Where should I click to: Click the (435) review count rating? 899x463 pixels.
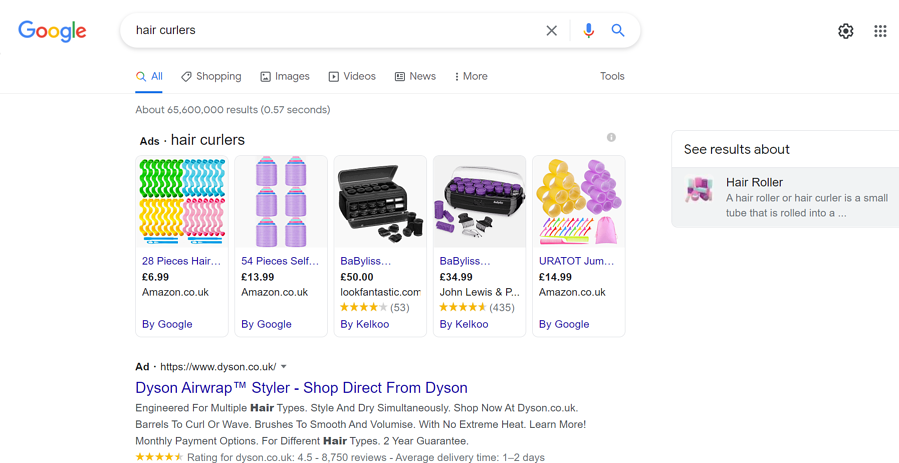(x=502, y=308)
